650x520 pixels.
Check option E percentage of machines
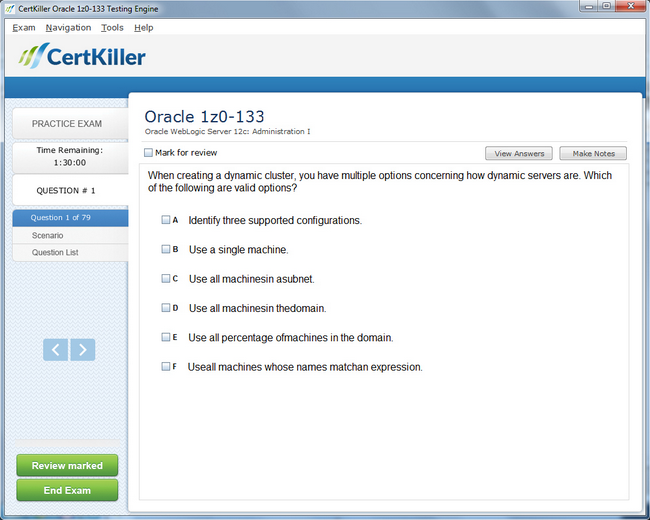(x=165, y=337)
